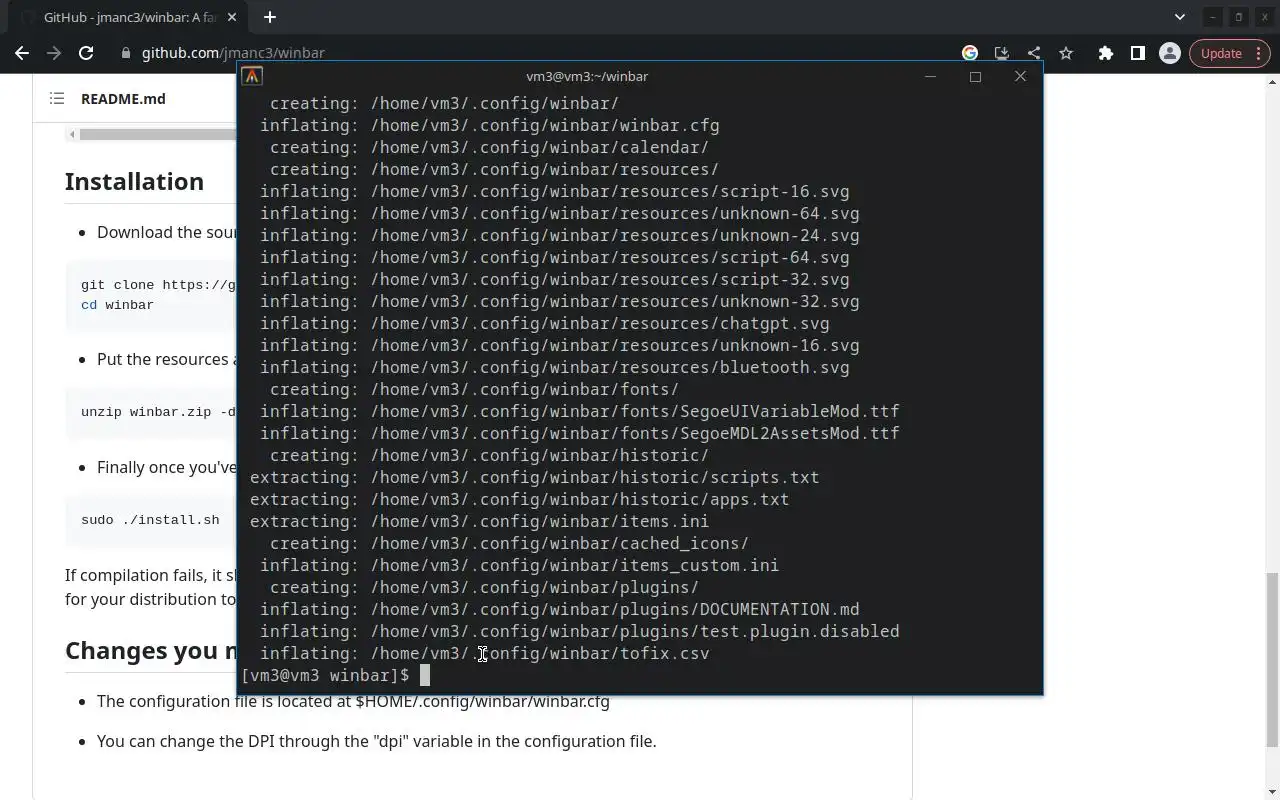The image size is (1280, 800).
Task: Restore the Chrome window
Action: click(x=1238, y=17)
